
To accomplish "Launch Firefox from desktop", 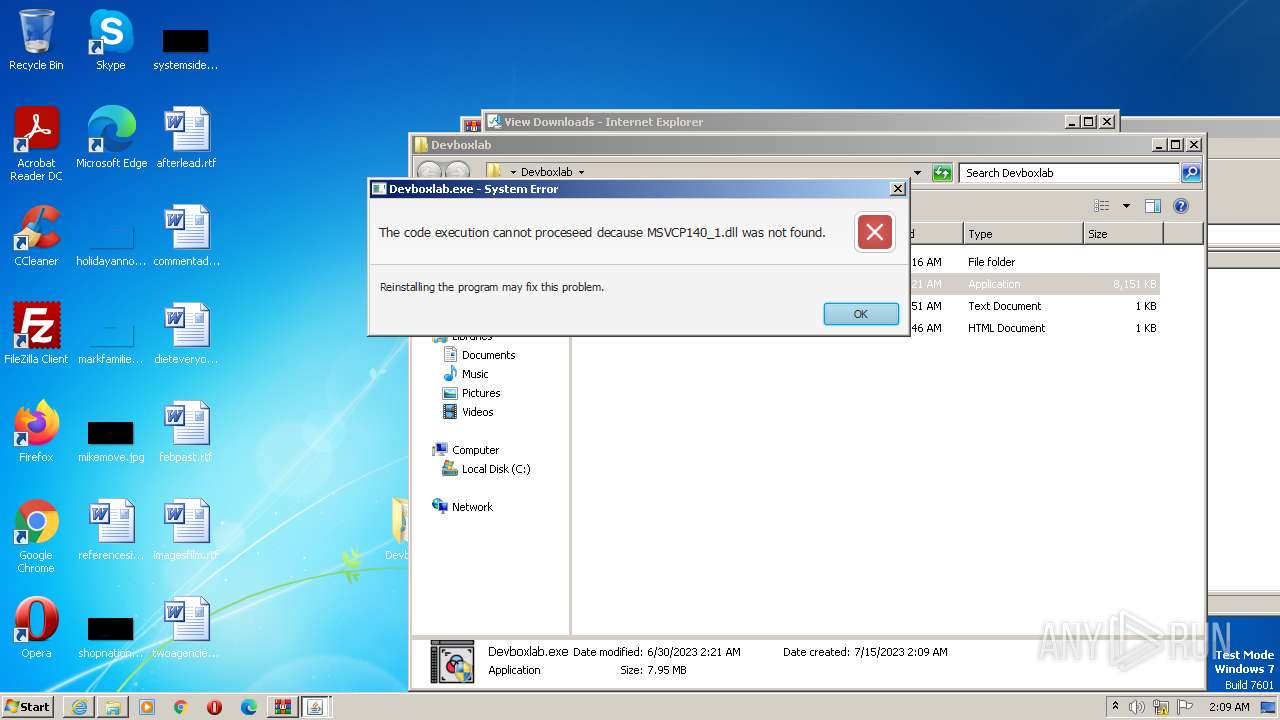I will pyautogui.click(x=36, y=432).
